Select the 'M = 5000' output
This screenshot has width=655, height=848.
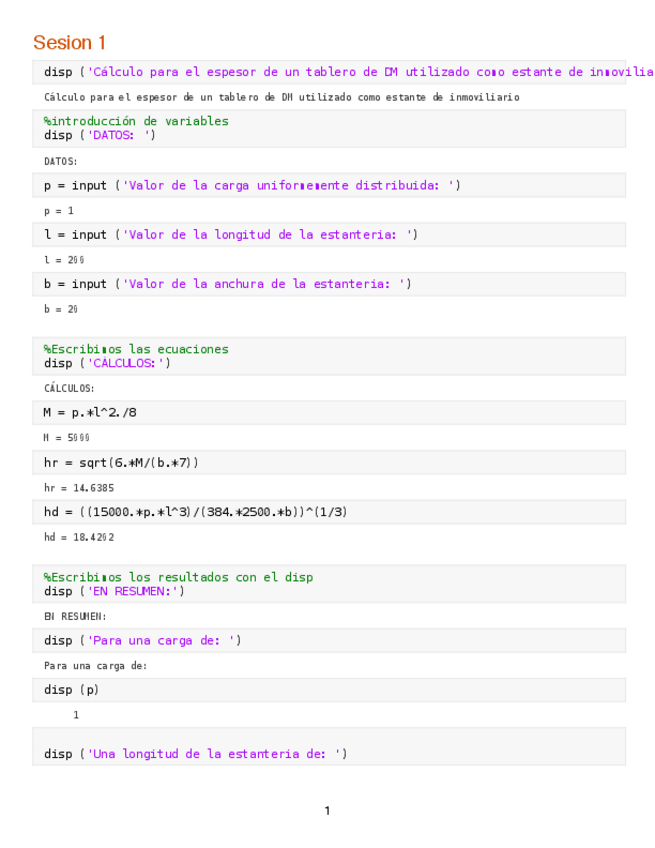67,438
